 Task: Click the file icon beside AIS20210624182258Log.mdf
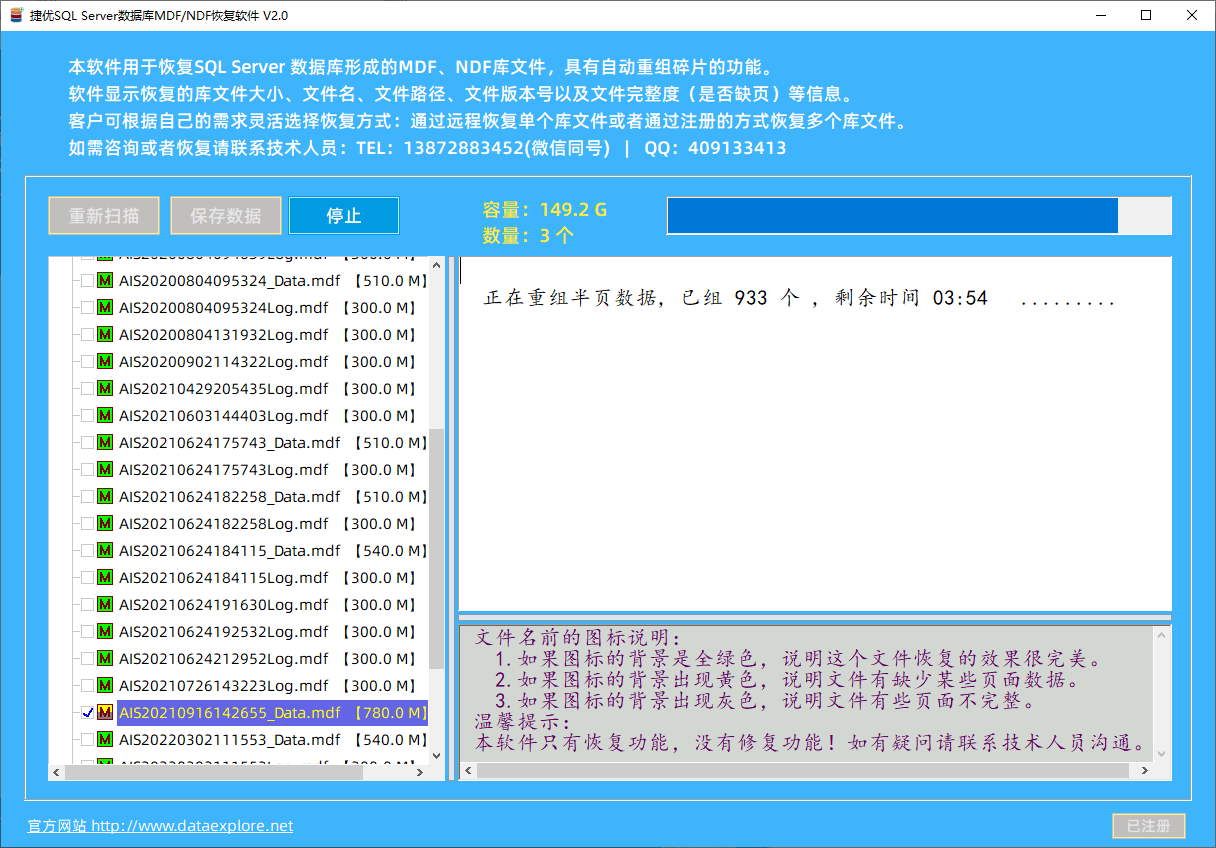[105, 524]
